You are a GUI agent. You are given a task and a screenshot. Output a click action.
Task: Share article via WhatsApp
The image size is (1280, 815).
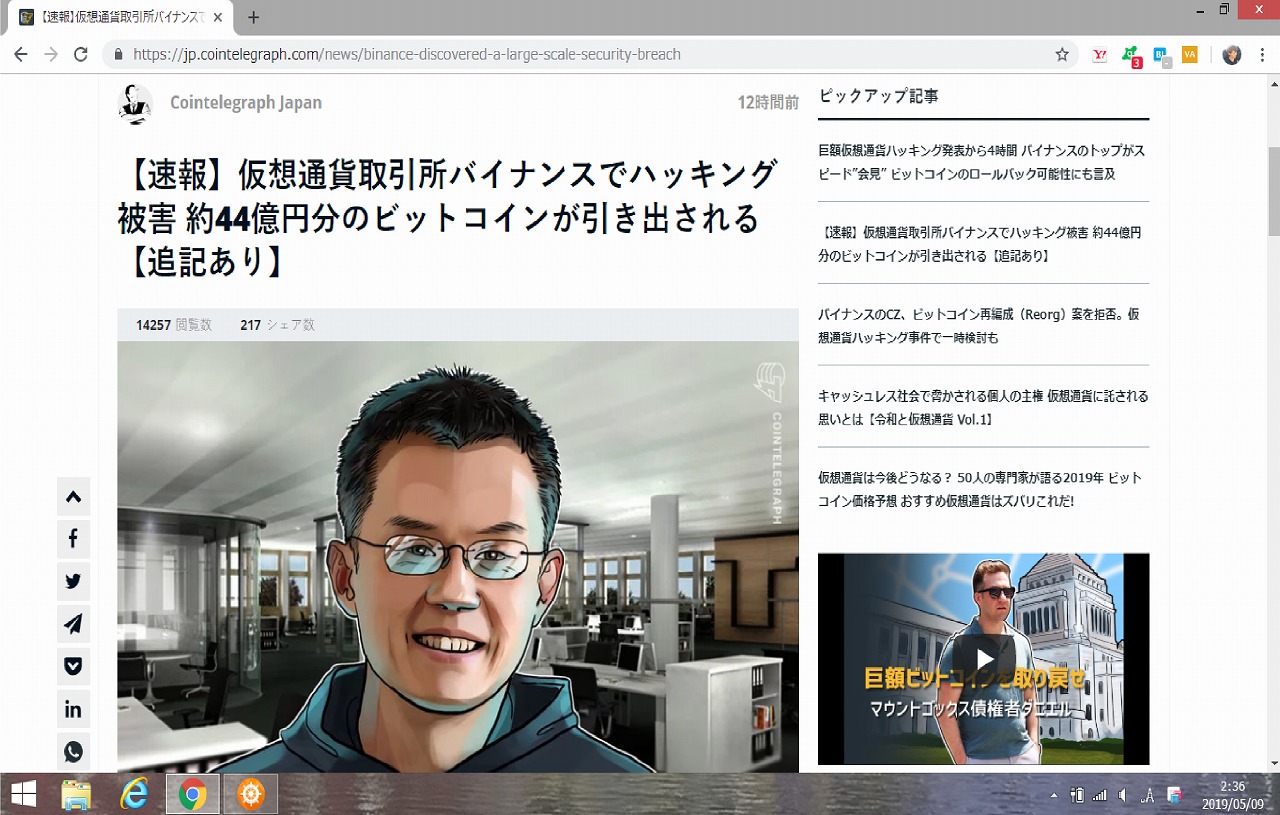click(x=73, y=751)
